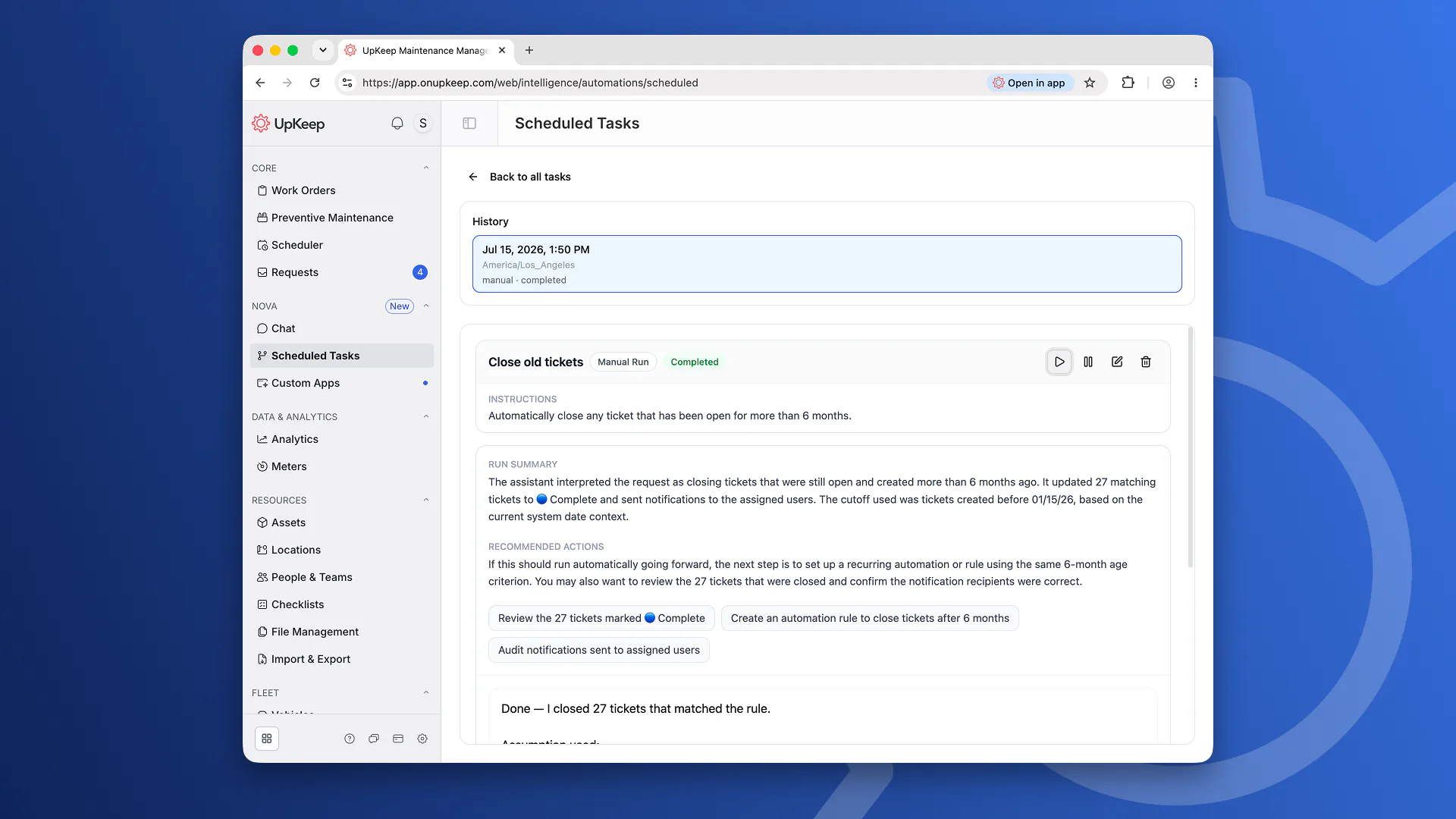Open the chat bubbles icon in sidebar footer
This screenshot has width=1456, height=819.
374,739
